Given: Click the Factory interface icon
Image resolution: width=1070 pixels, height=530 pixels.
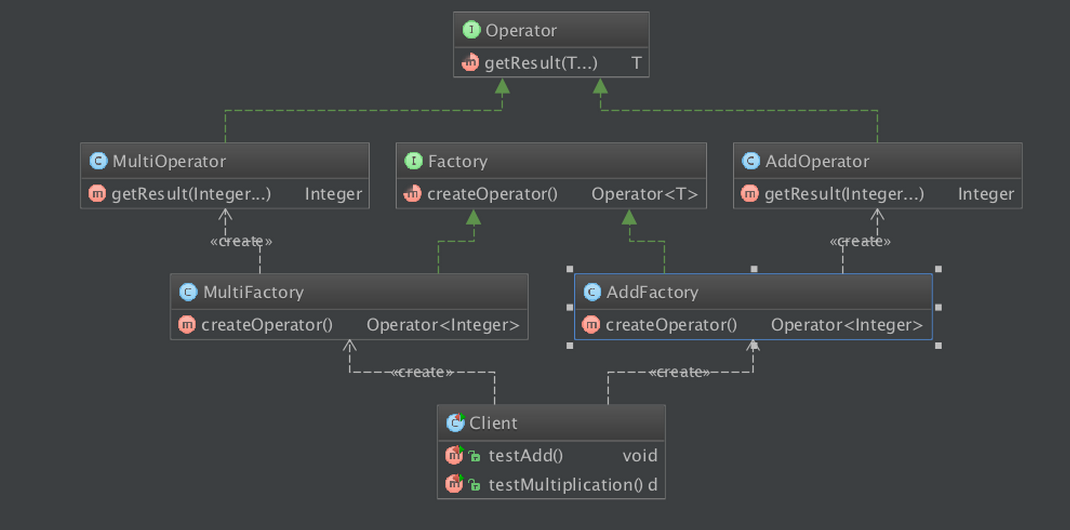Looking at the screenshot, I should tap(413, 161).
